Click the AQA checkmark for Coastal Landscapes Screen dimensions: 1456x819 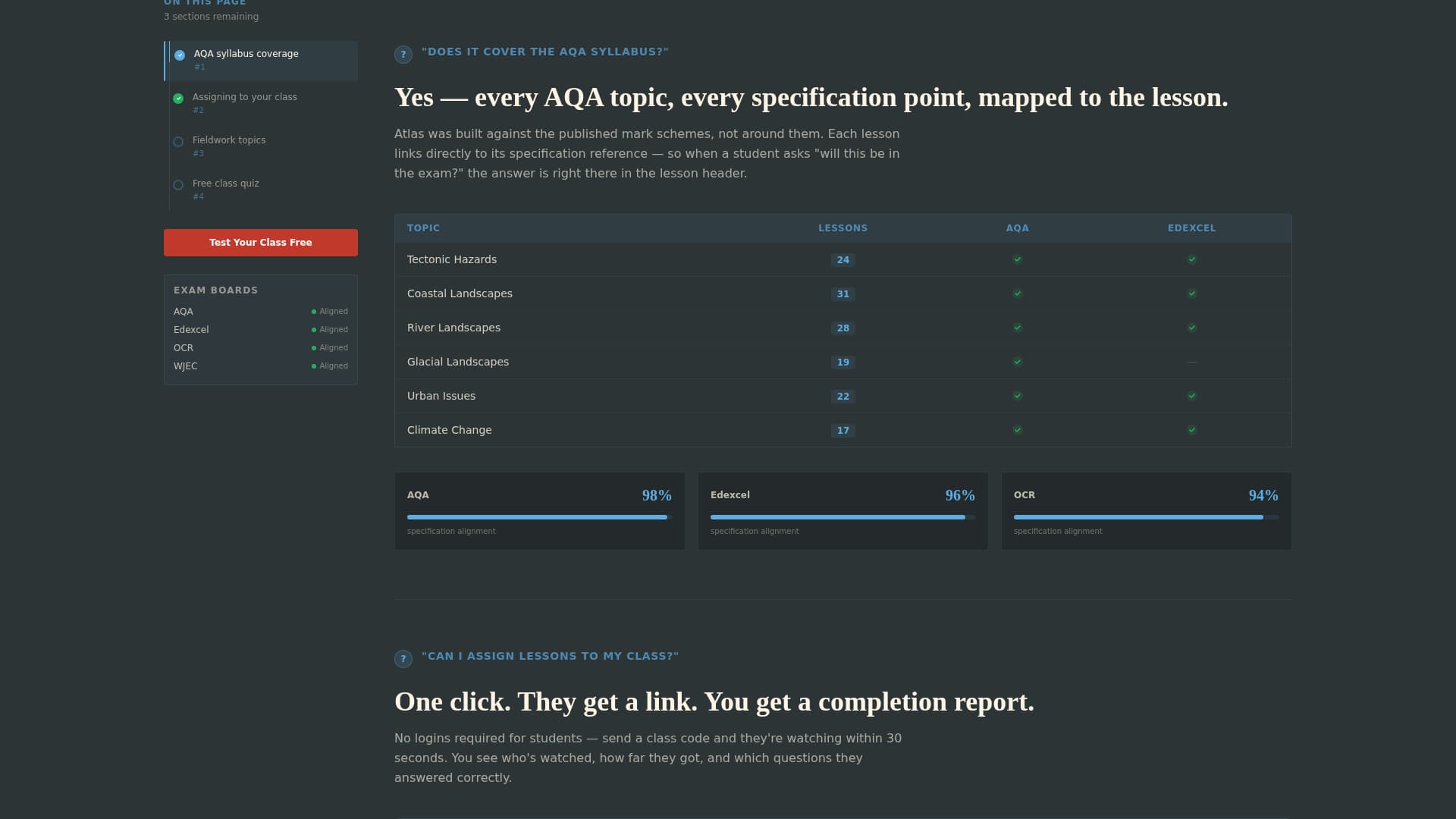1018,293
